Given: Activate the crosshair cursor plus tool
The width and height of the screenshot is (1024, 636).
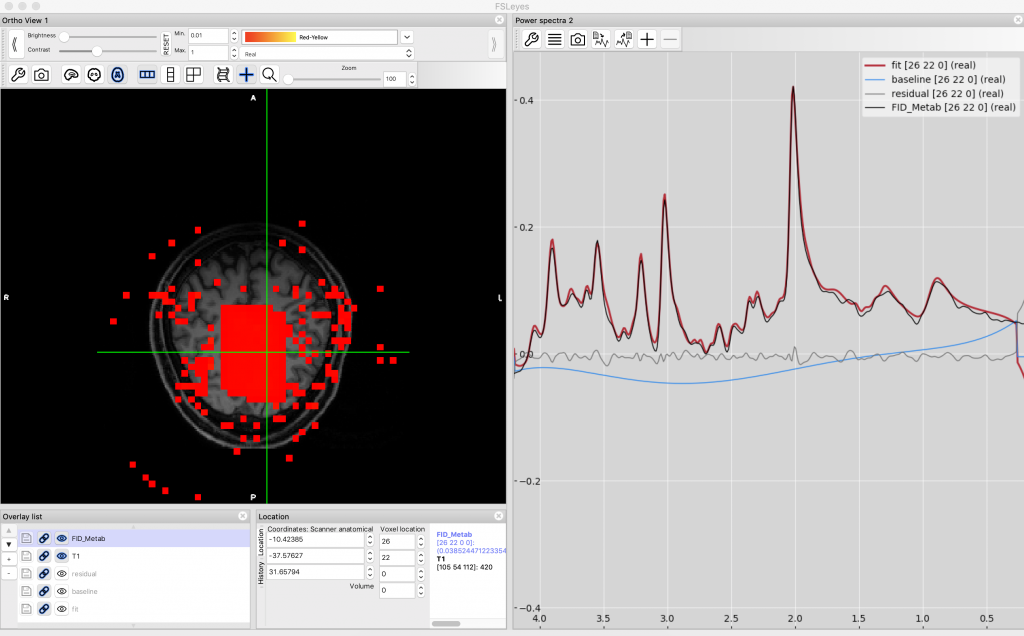Looking at the screenshot, I should [246, 74].
